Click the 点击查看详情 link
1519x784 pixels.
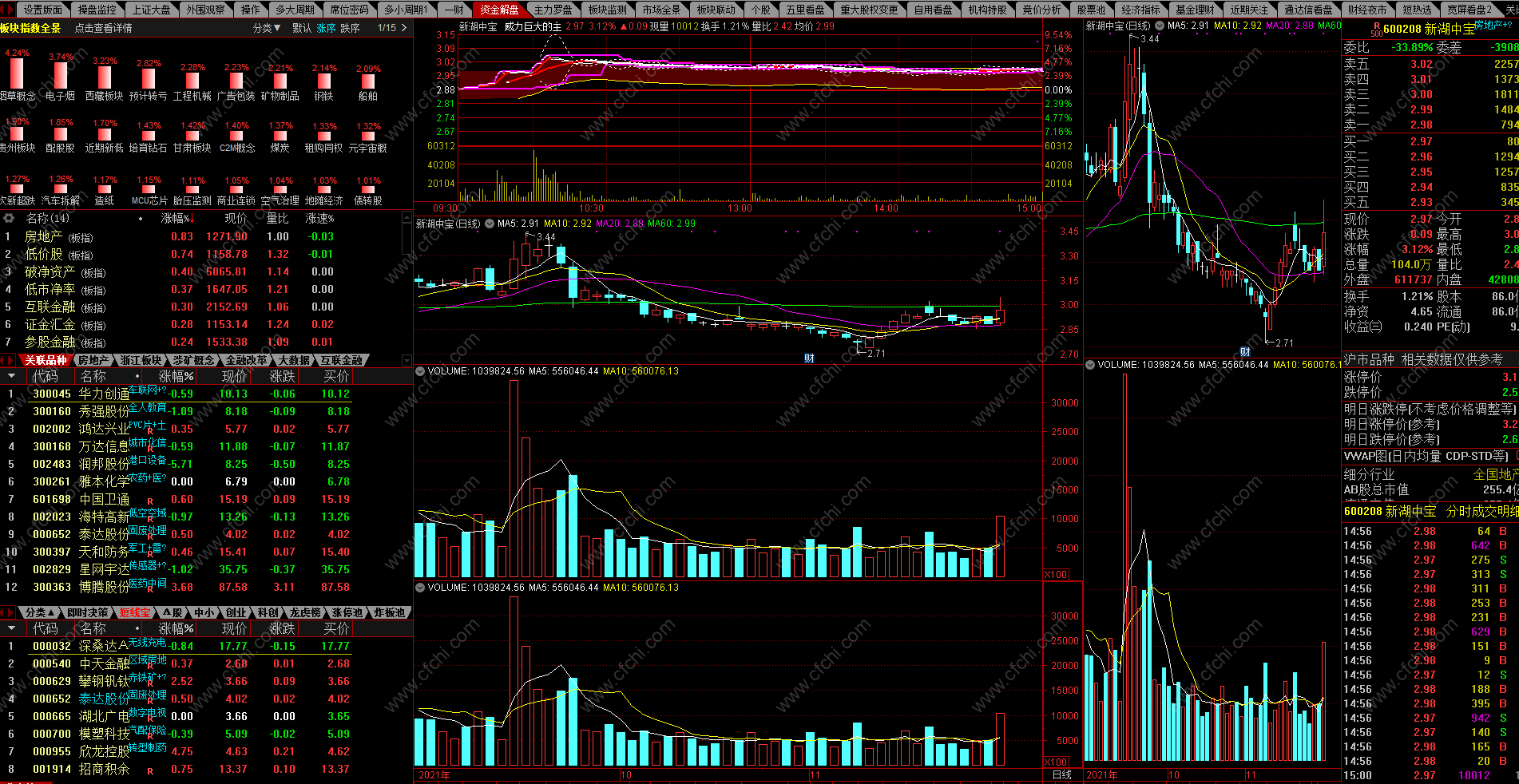[x=103, y=28]
